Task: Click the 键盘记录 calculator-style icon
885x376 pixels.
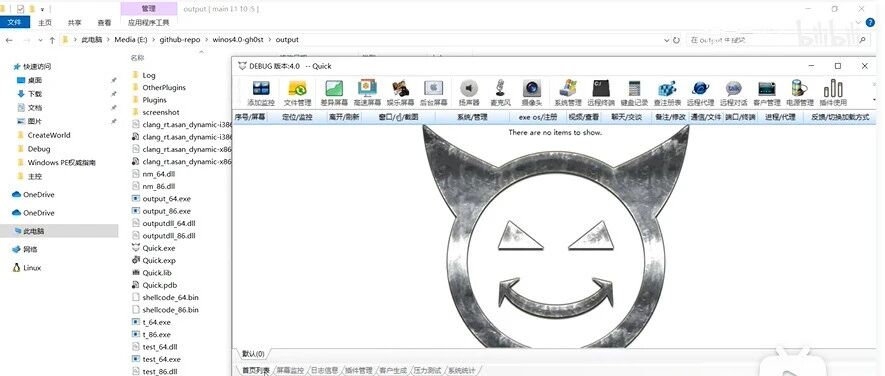Action: [634, 93]
